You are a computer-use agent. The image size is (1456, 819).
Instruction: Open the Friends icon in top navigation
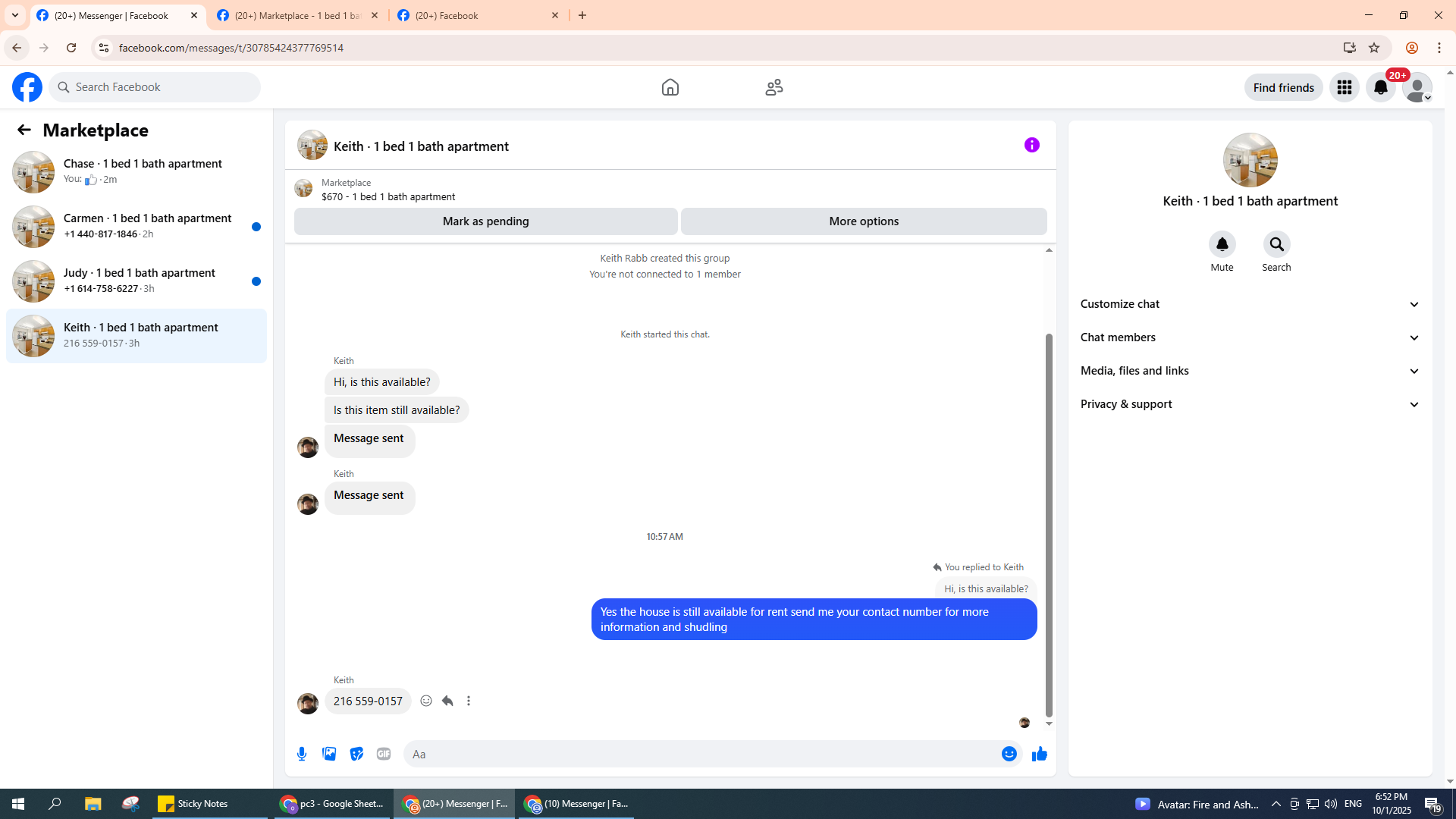[x=773, y=87]
